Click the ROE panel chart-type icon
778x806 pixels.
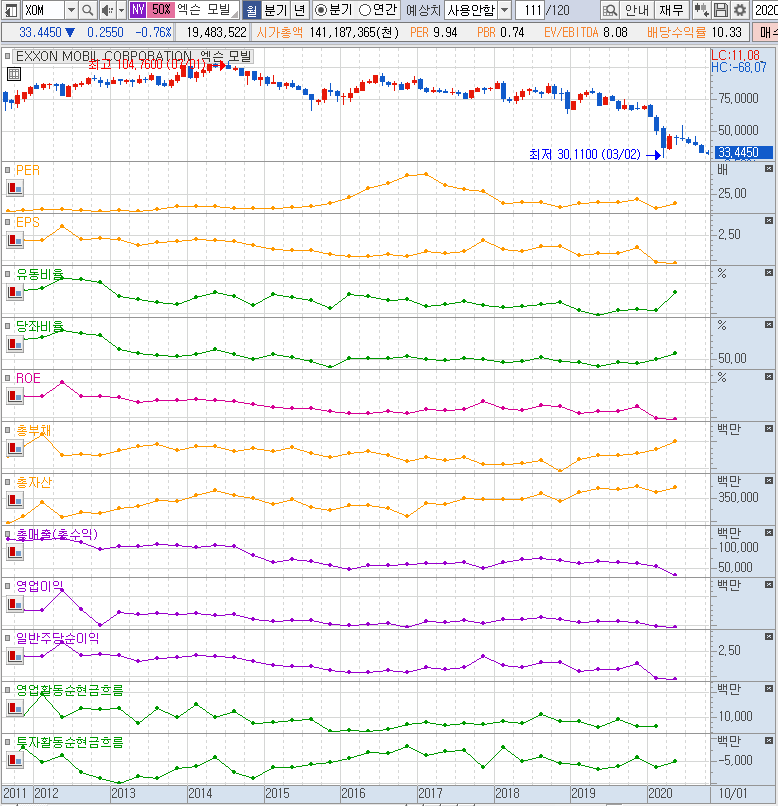click(x=15, y=396)
